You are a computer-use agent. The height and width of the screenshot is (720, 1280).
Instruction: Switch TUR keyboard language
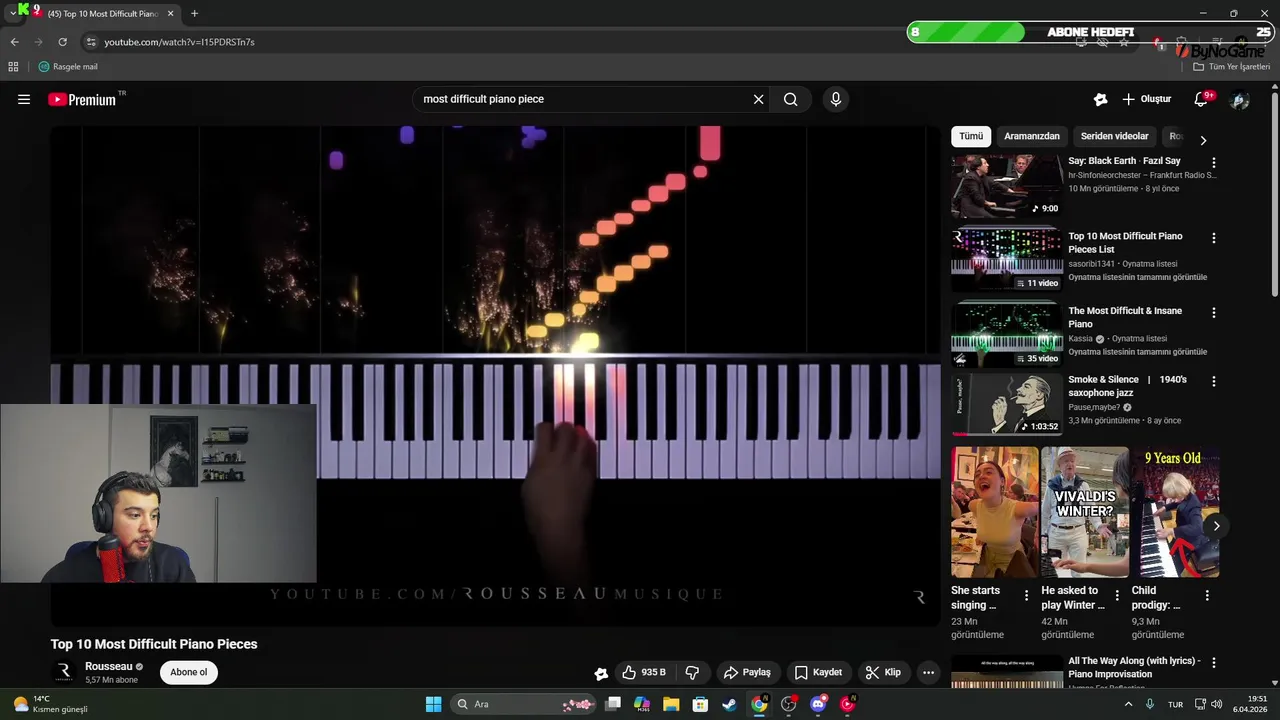coord(1176,704)
